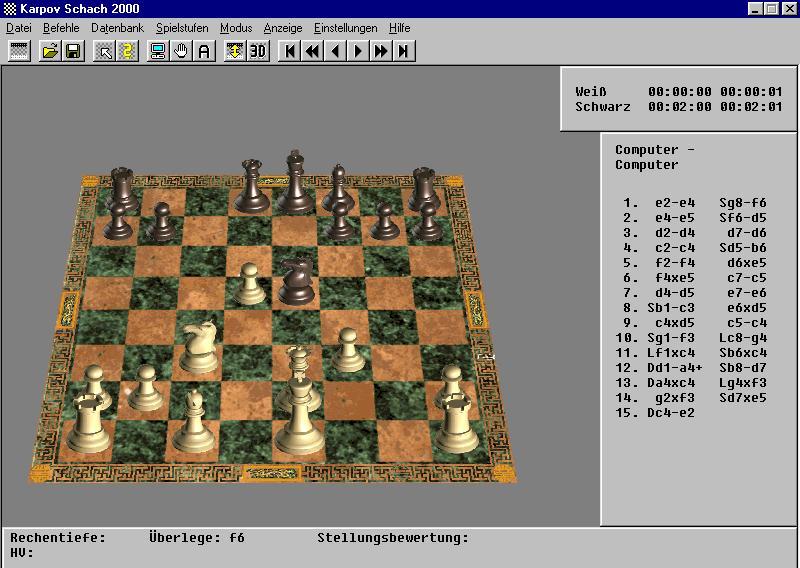Step forward one move

pos(358,51)
